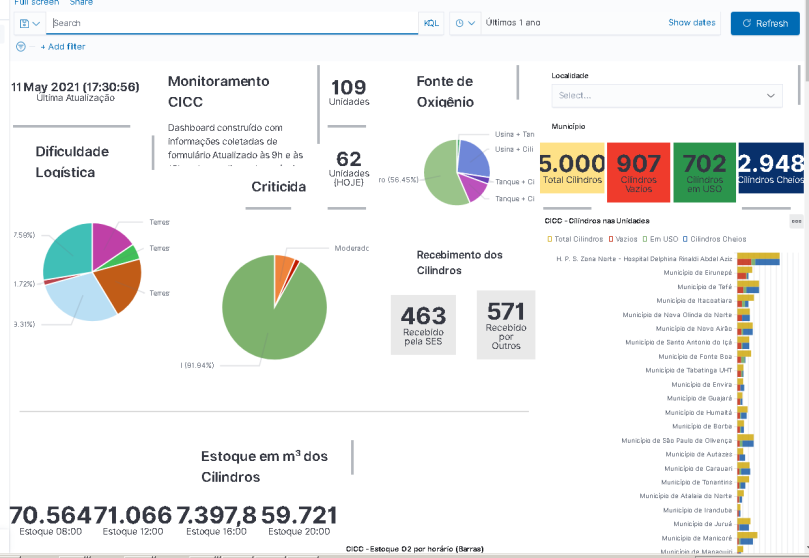This screenshot has height=558, width=809.
Task: Click the Município de Eirunepé label
Action: [x=698, y=273]
